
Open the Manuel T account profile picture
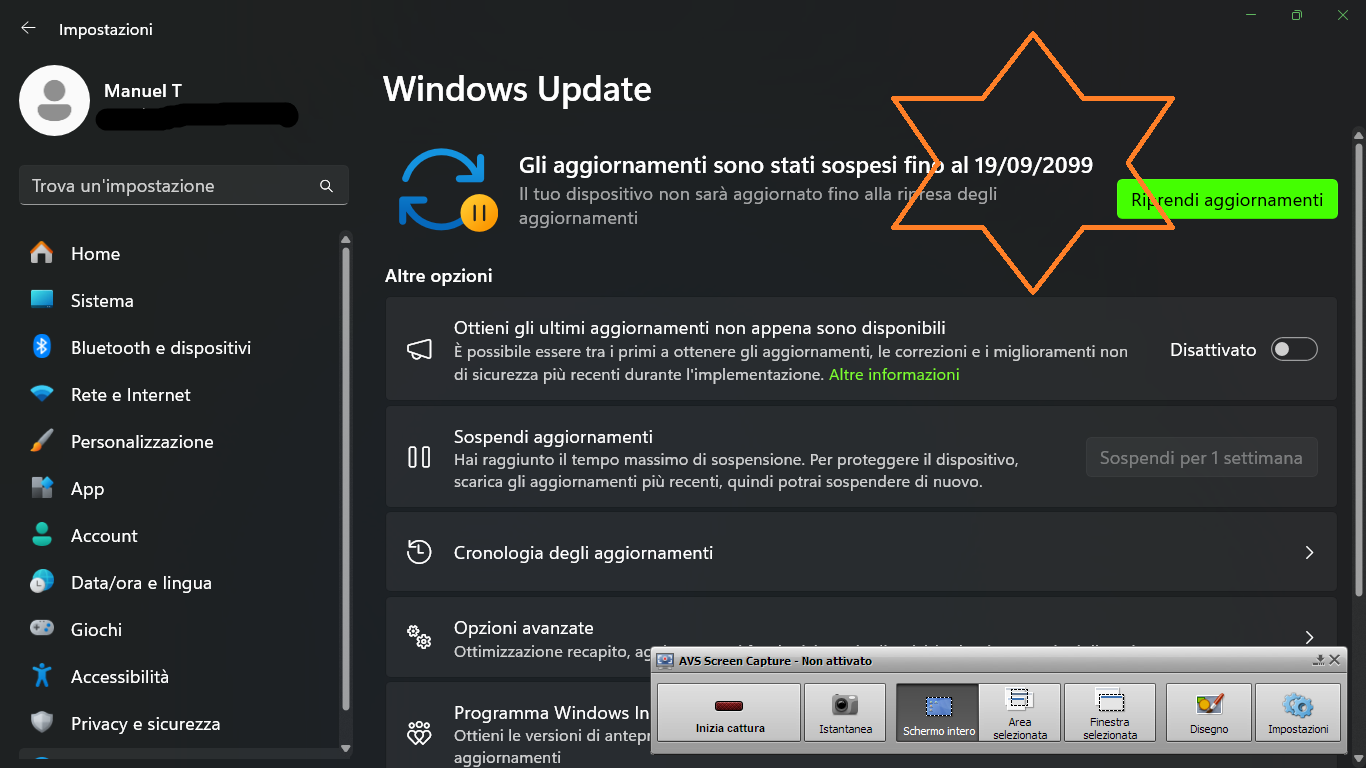[x=55, y=100]
